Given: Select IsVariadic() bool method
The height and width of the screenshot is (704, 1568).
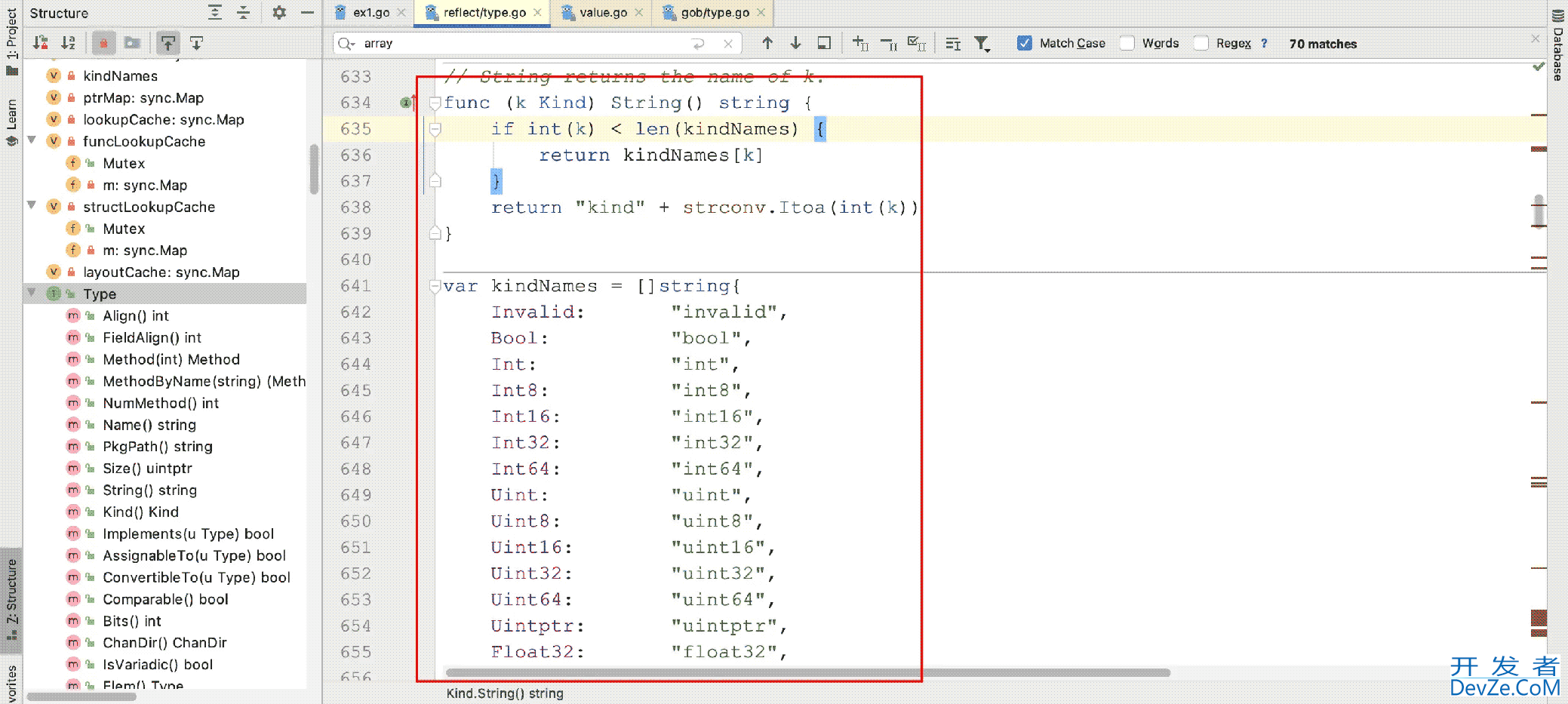Looking at the screenshot, I should (158, 664).
